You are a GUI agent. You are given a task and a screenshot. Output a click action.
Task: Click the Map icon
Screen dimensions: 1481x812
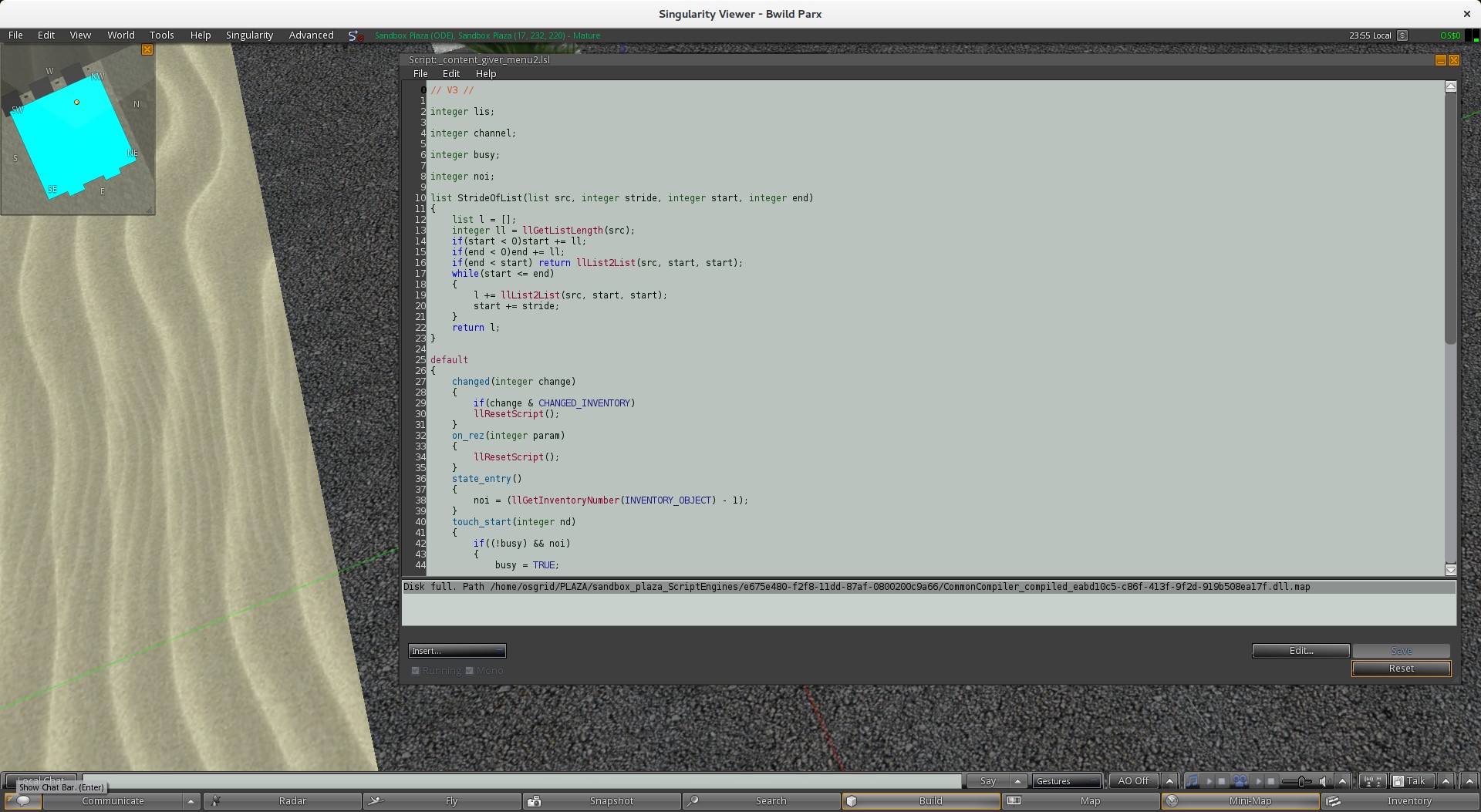pyautogui.click(x=1014, y=801)
